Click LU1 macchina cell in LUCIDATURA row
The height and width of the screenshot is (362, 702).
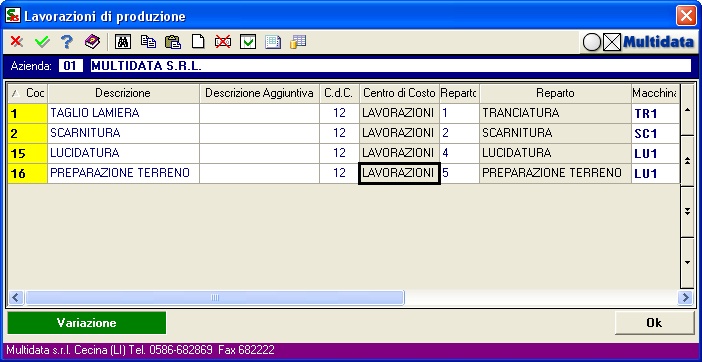[655, 153]
